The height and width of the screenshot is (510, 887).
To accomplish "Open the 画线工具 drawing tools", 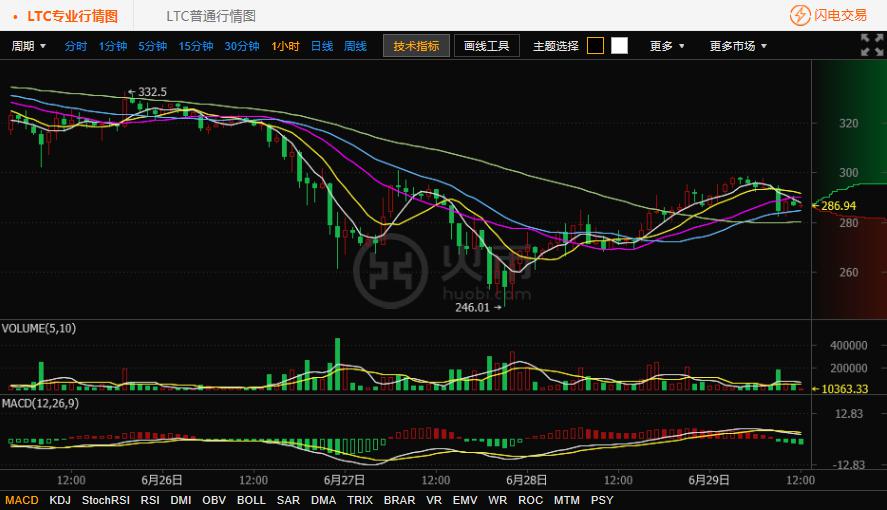I will [x=487, y=46].
